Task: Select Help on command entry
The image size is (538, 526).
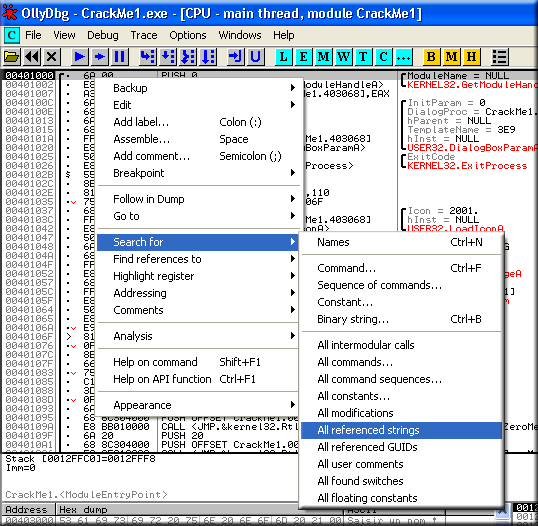Action: click(198, 362)
